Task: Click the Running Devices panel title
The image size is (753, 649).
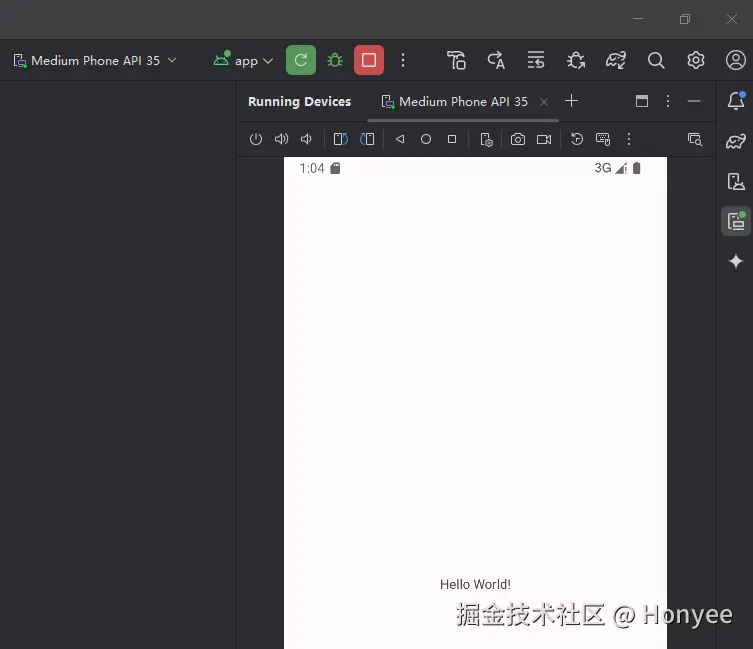Action: (299, 102)
